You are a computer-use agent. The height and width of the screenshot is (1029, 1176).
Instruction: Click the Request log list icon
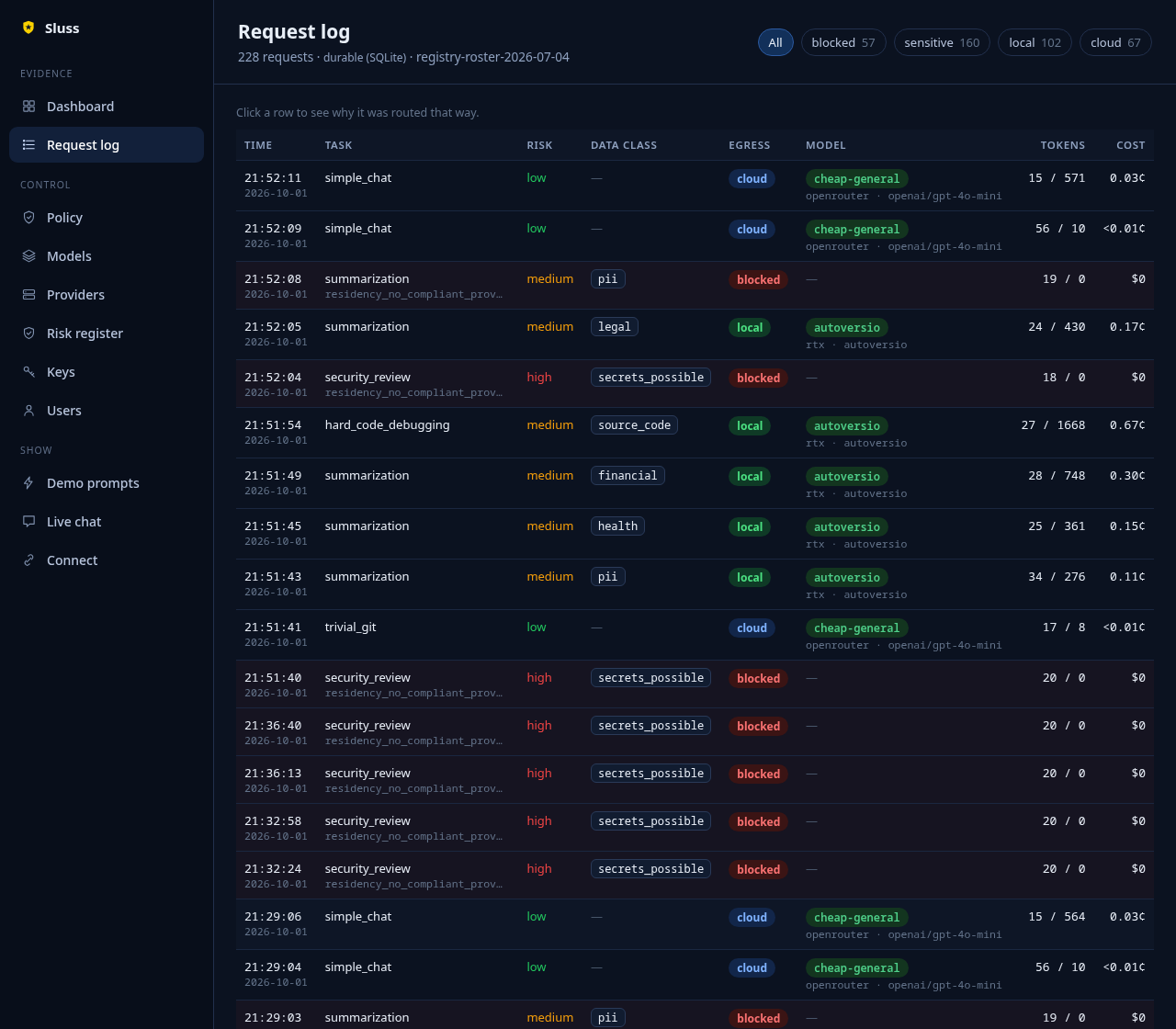tap(28, 145)
